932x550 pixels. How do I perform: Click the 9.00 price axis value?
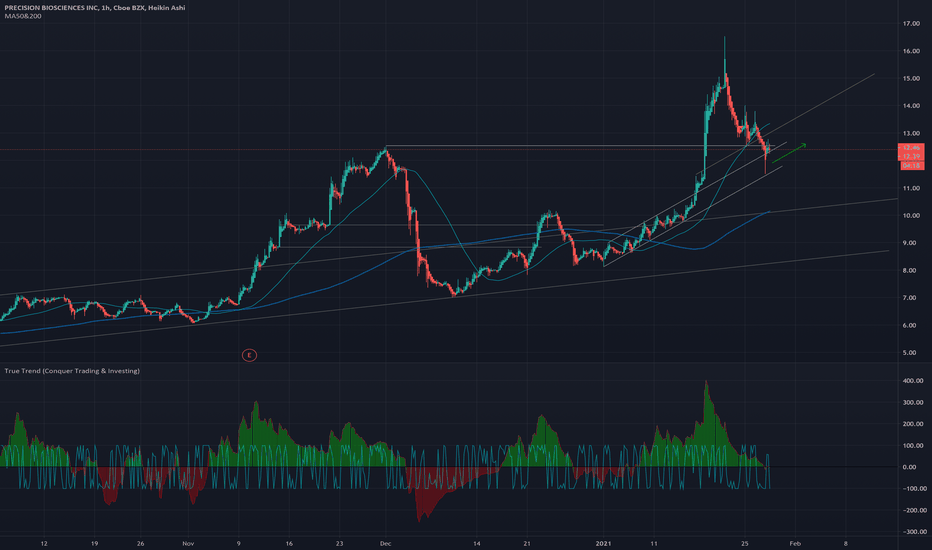click(909, 243)
